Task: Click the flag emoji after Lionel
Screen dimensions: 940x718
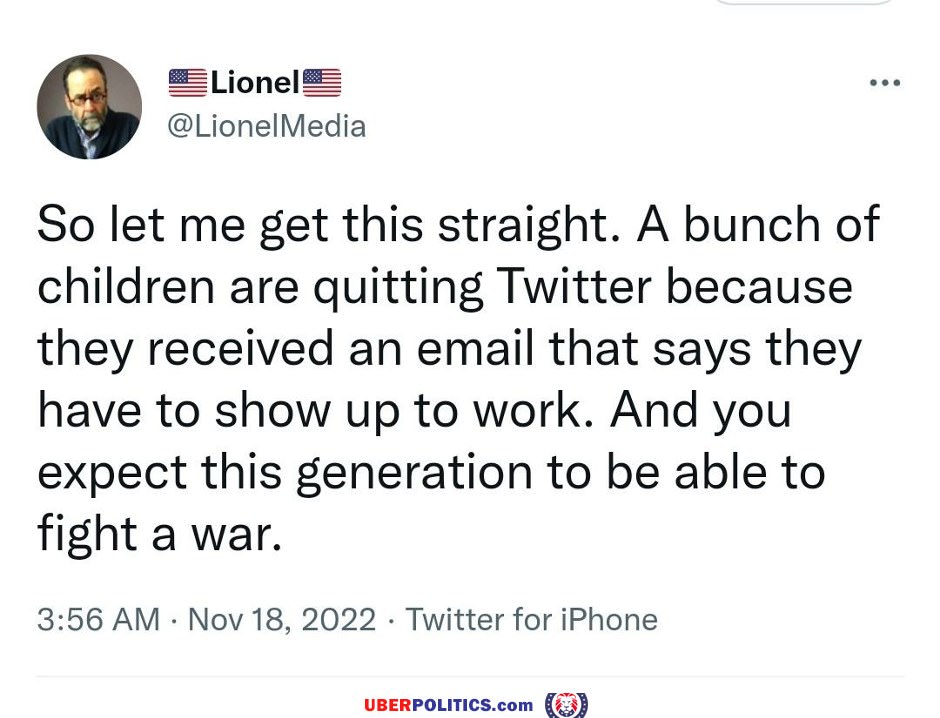Action: pos(322,83)
